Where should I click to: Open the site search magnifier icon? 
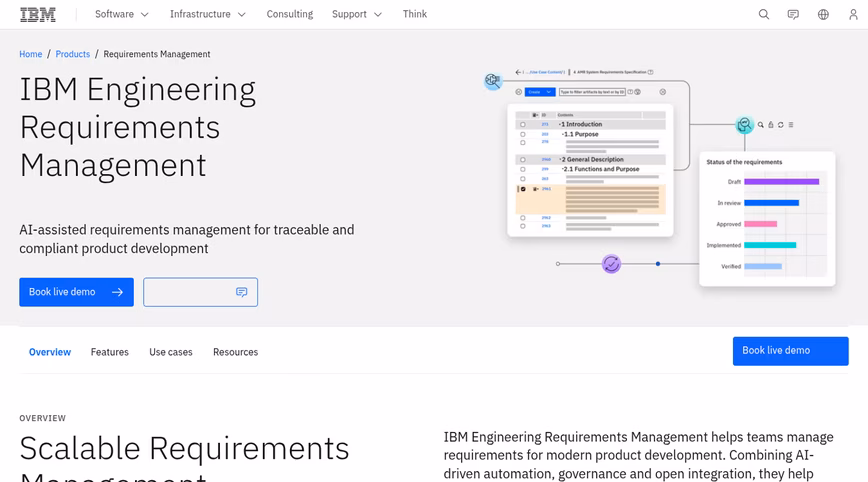tap(764, 14)
